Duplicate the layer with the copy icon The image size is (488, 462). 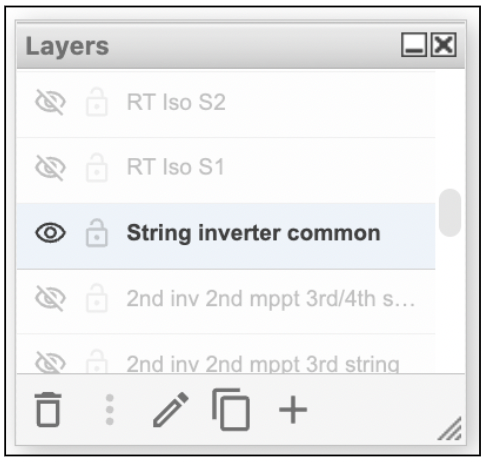point(231,409)
